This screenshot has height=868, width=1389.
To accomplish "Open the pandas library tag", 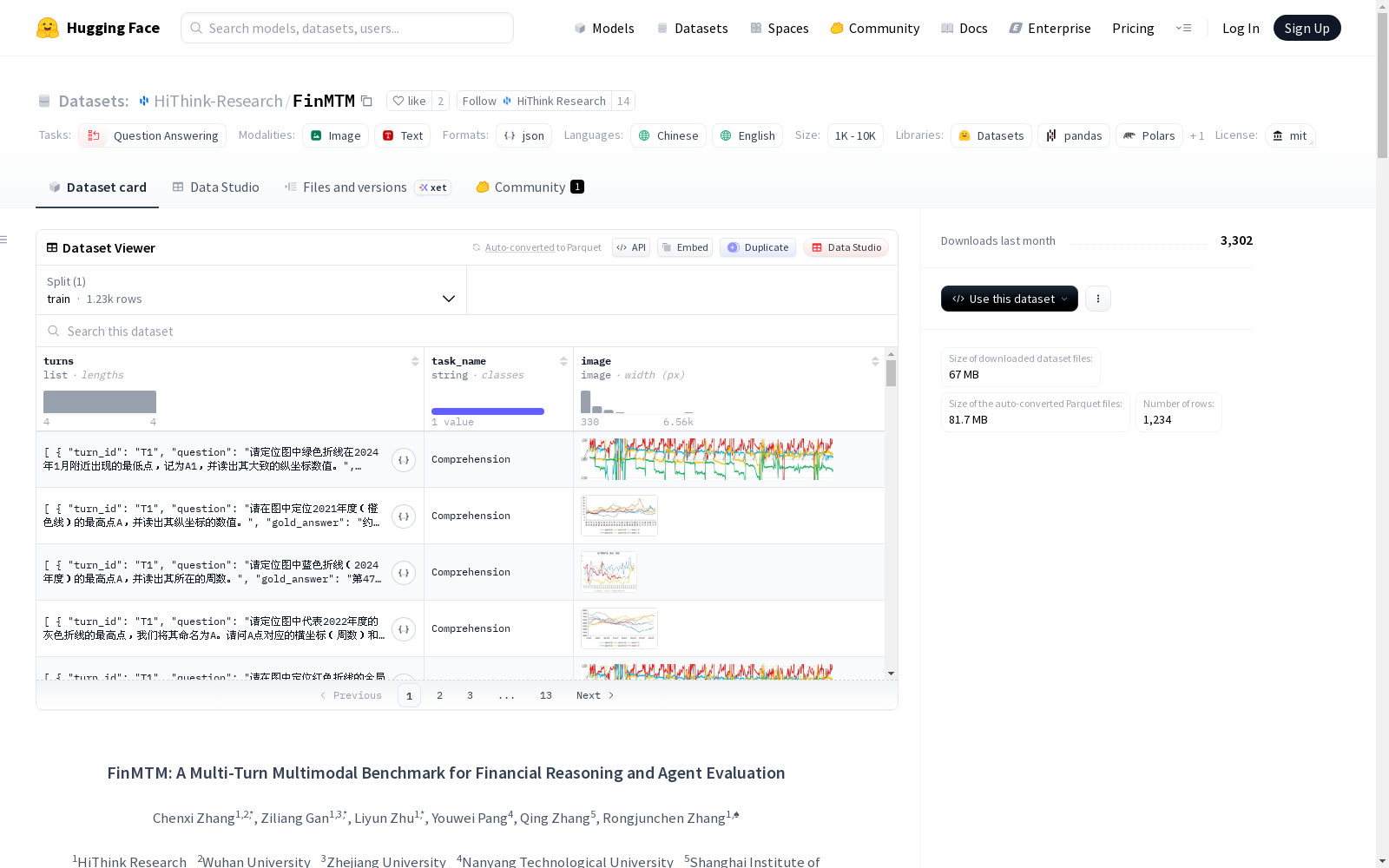I will (x=1074, y=135).
